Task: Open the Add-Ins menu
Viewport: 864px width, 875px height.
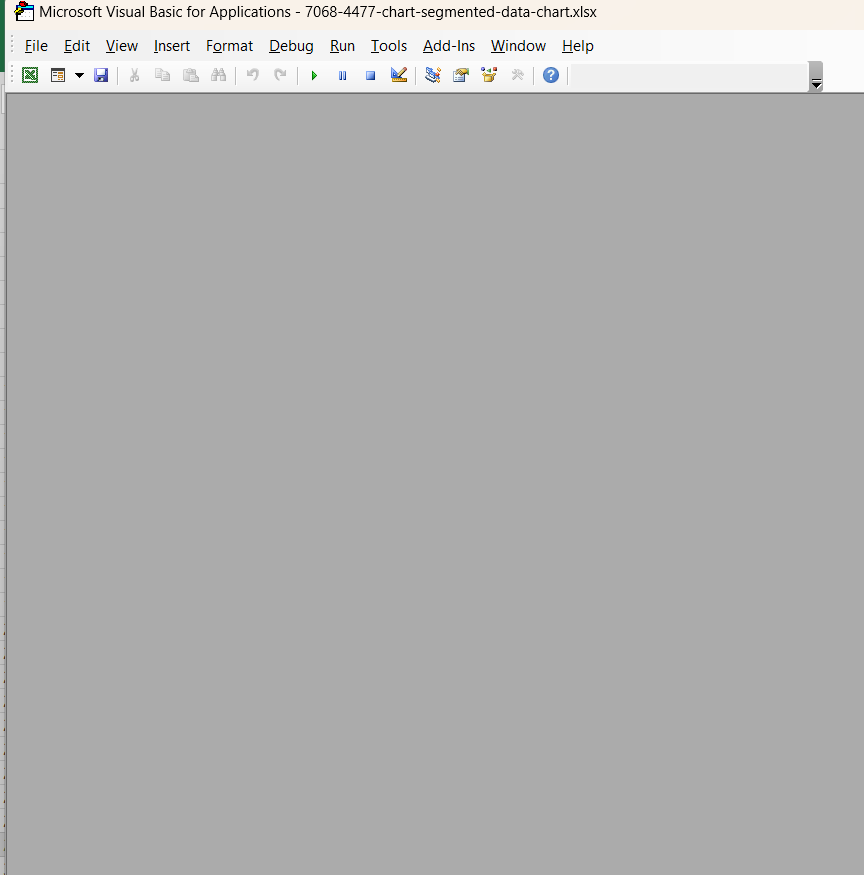Action: [x=449, y=46]
